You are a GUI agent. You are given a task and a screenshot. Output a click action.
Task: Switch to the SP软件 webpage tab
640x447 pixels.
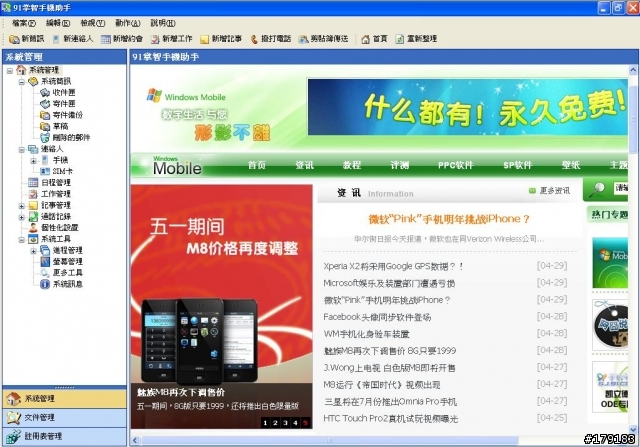click(x=518, y=165)
